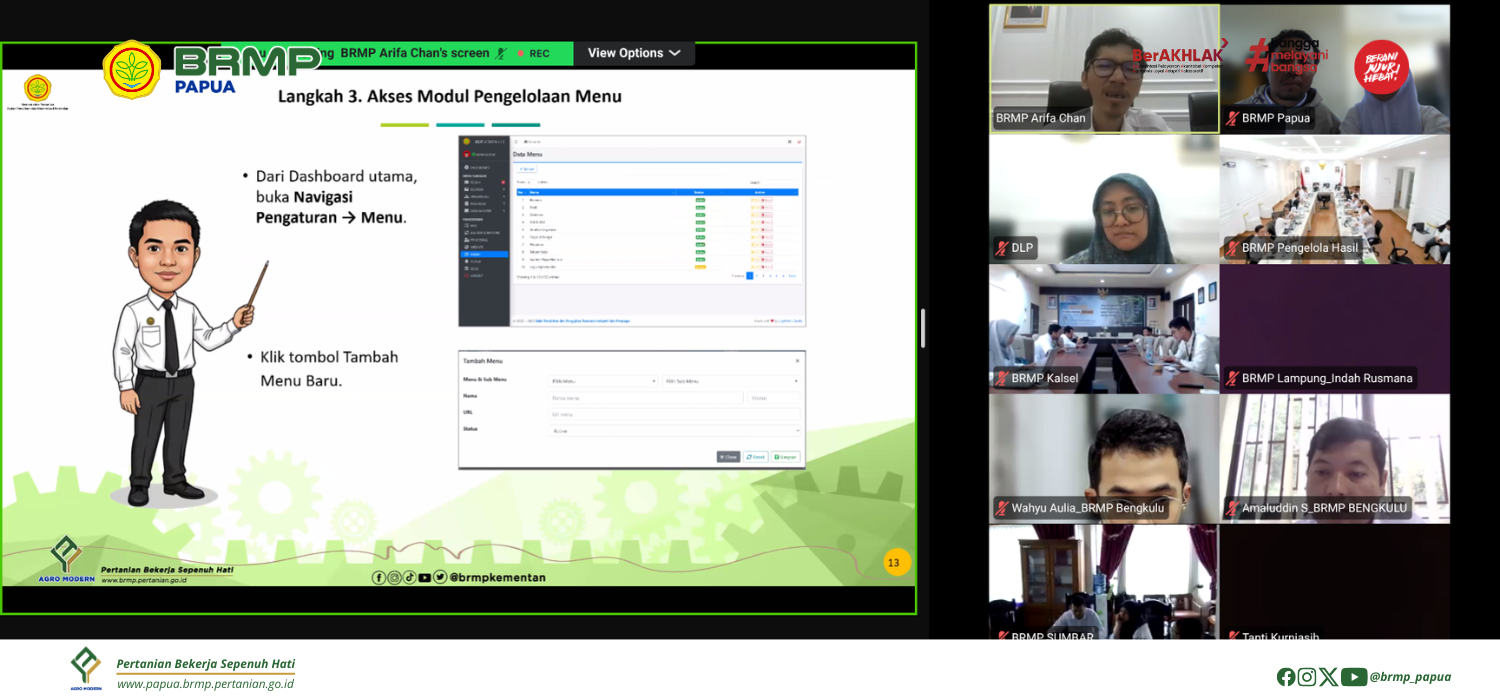The image size is (1500, 700).
Task: Click X icon beside @brmp_papua
Action: 1328,677
